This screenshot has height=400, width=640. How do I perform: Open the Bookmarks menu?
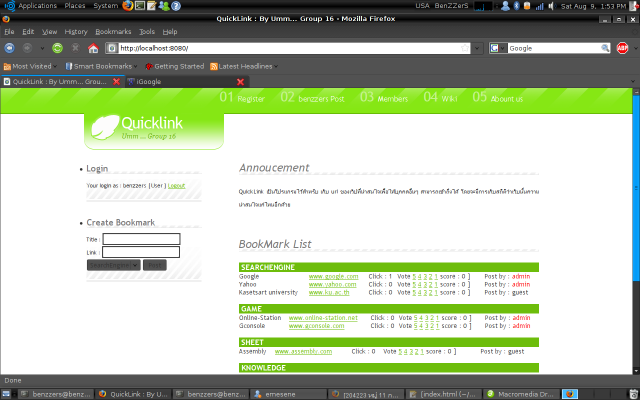click(112, 31)
